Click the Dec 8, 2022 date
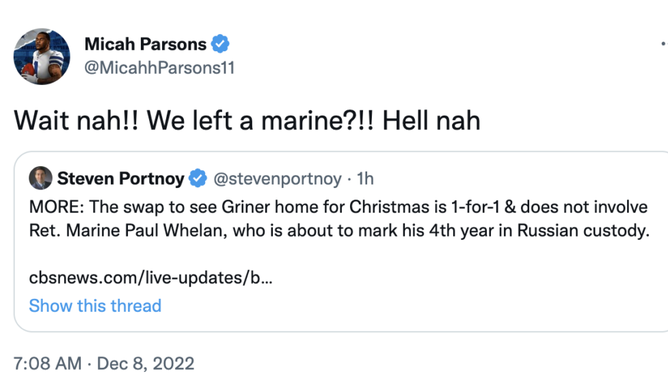 [145, 364]
